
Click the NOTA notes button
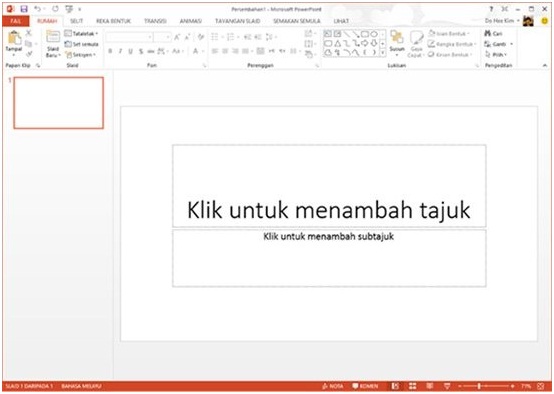(x=333, y=386)
